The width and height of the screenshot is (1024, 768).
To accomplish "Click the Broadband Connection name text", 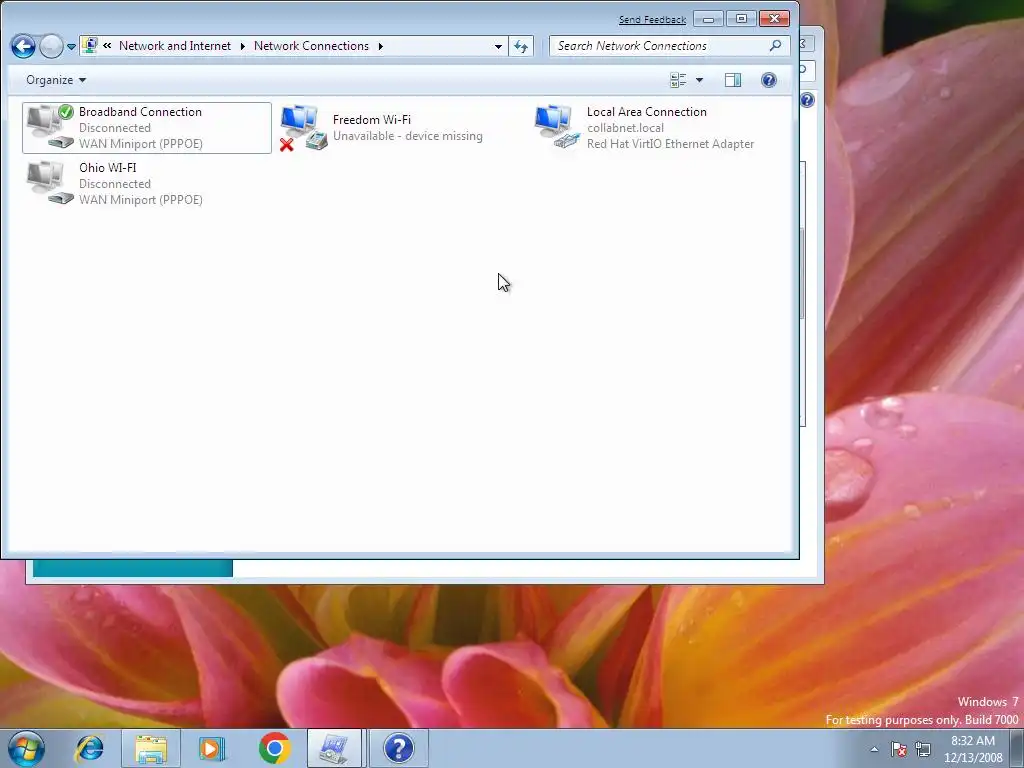I will coord(140,112).
